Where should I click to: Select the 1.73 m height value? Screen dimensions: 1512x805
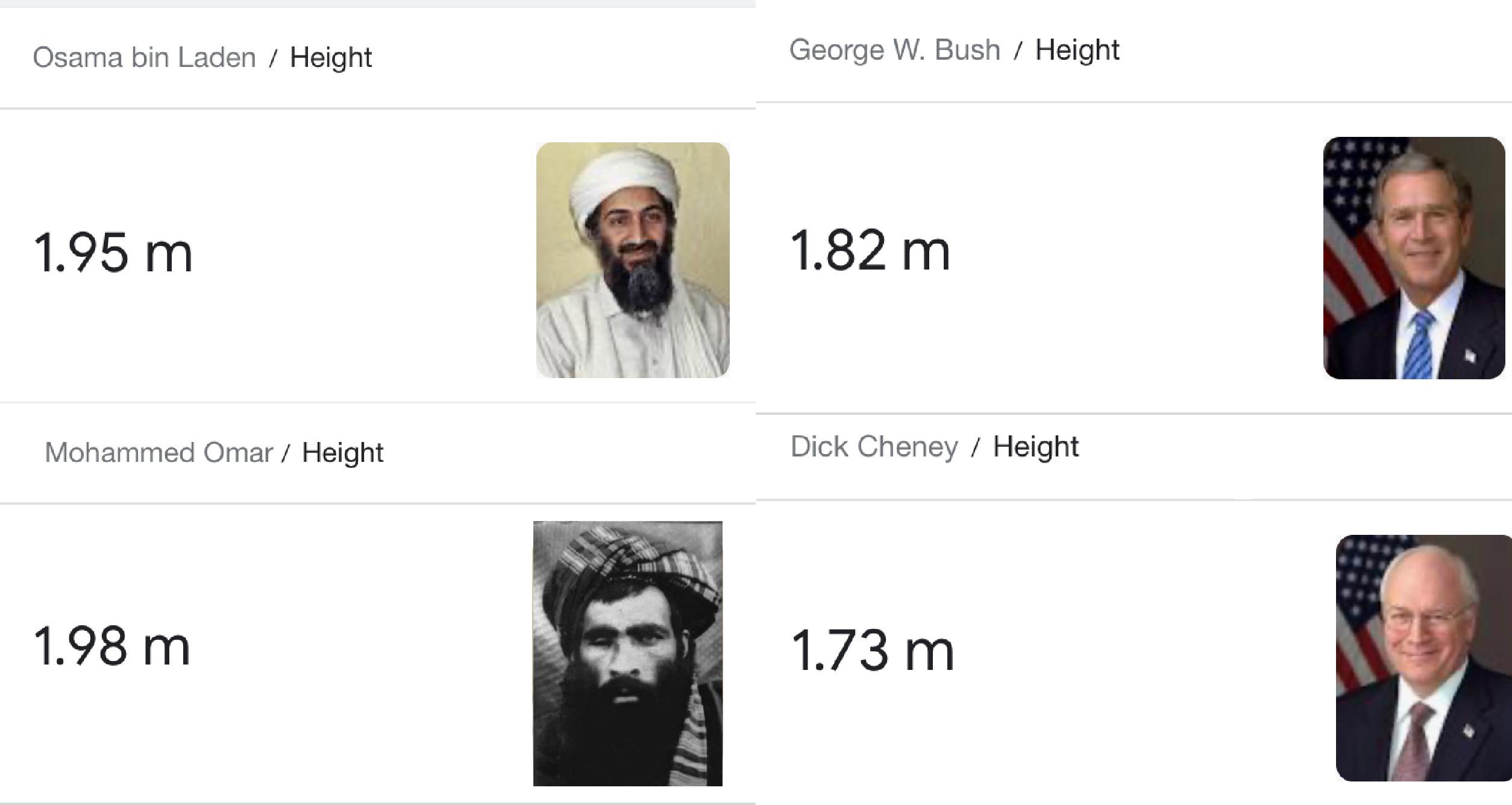pyautogui.click(x=873, y=650)
